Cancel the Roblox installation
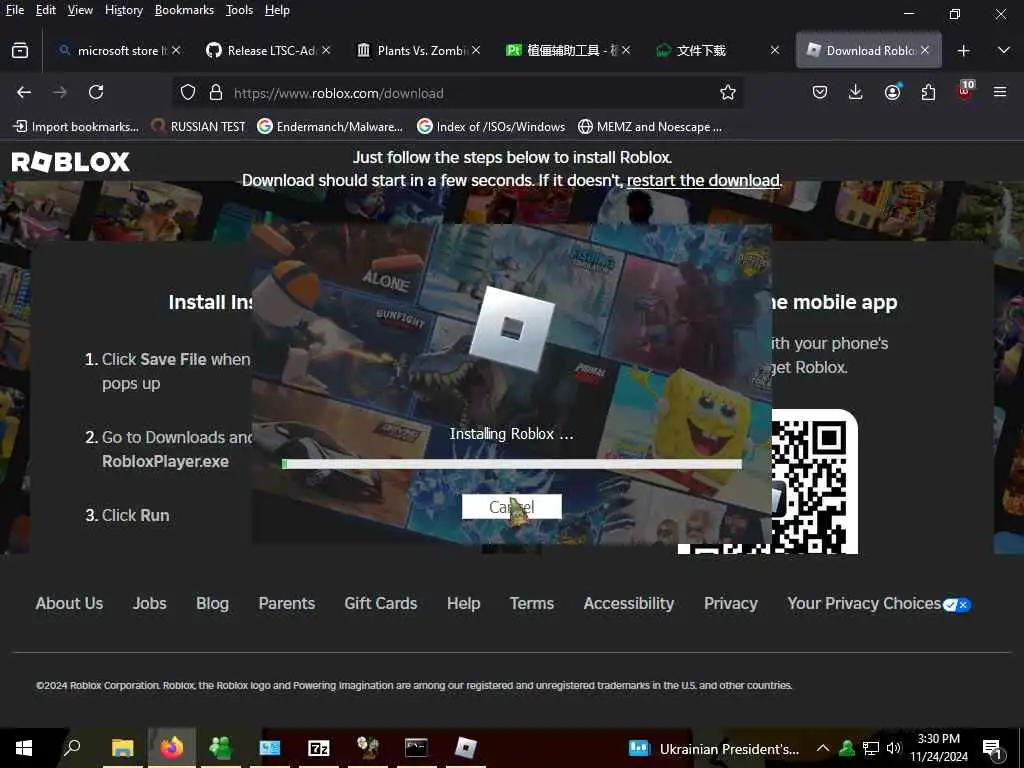1024x768 pixels. 511,507
